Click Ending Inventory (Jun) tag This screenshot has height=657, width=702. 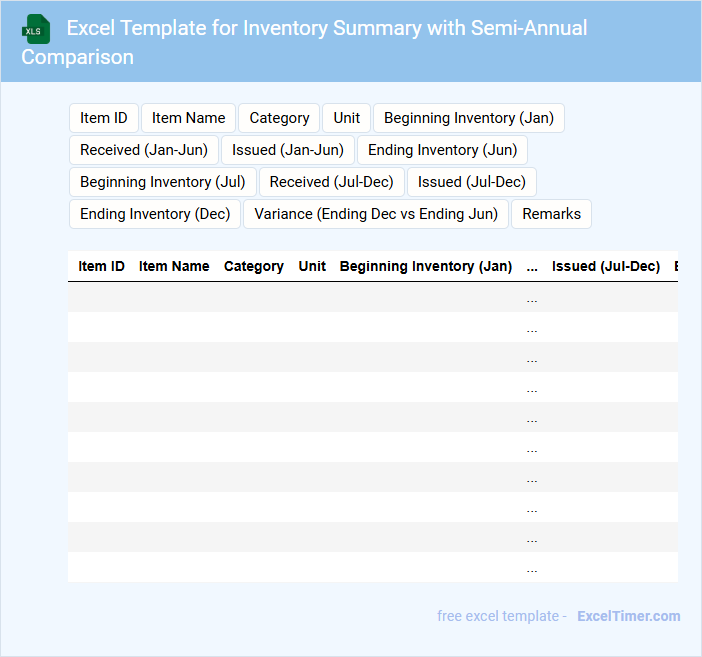click(x=442, y=150)
